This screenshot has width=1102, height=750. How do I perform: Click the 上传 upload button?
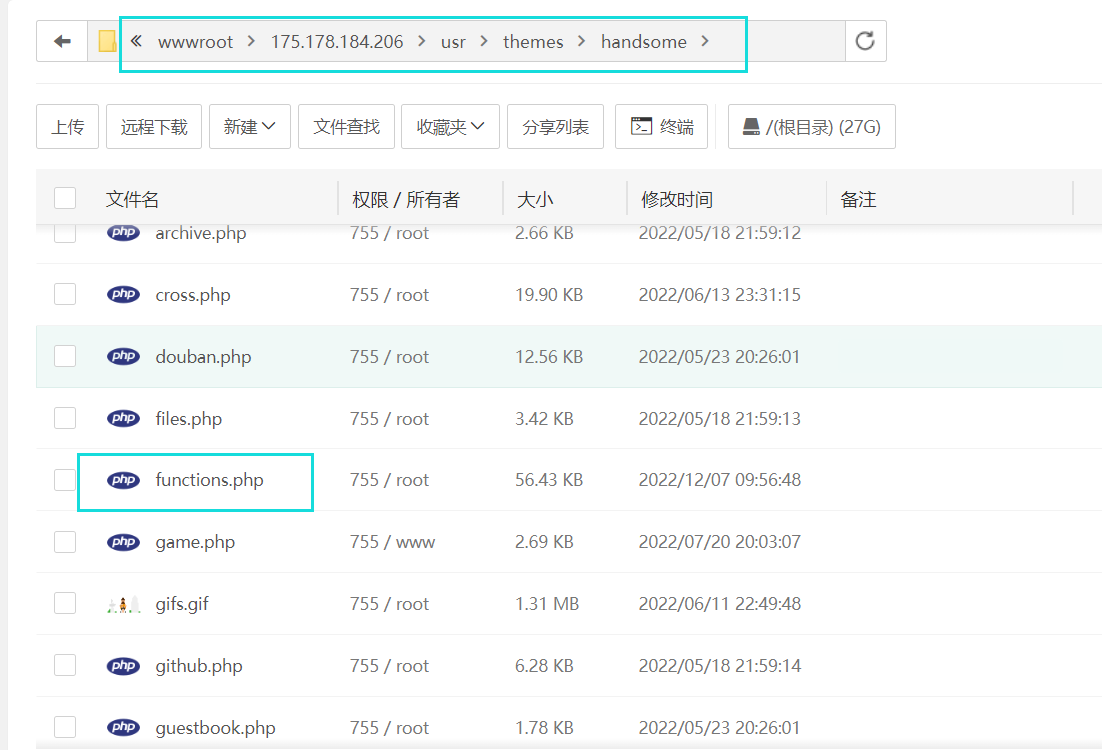[x=67, y=126]
